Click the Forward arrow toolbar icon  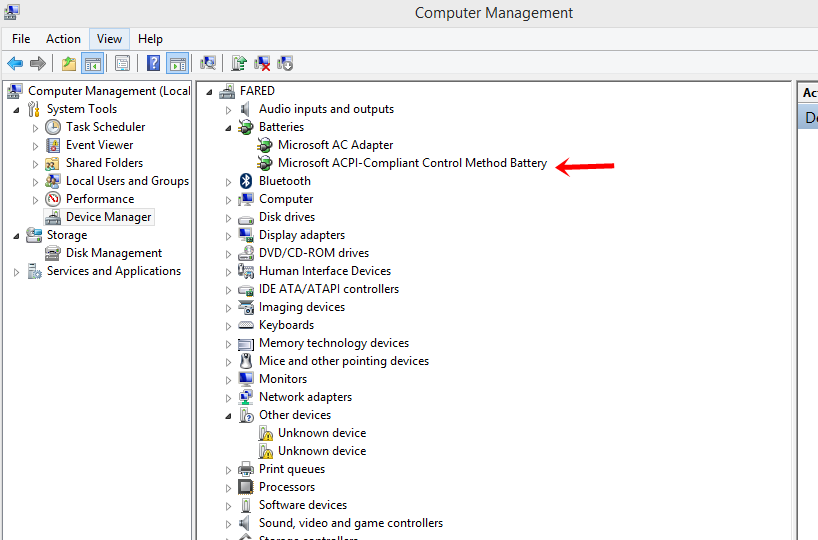click(38, 64)
